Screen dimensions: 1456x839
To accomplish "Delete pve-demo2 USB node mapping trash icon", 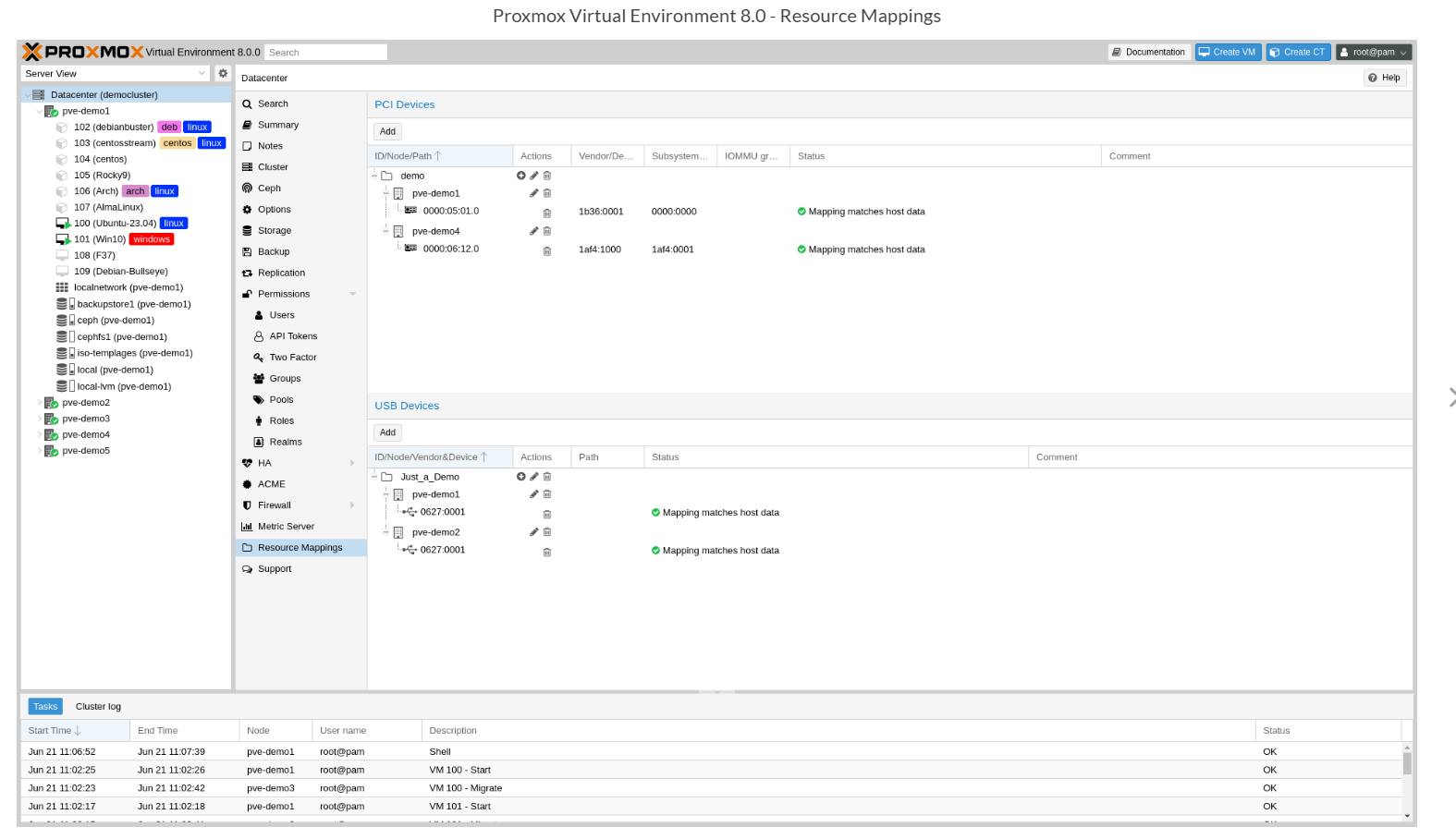I will pos(546,532).
